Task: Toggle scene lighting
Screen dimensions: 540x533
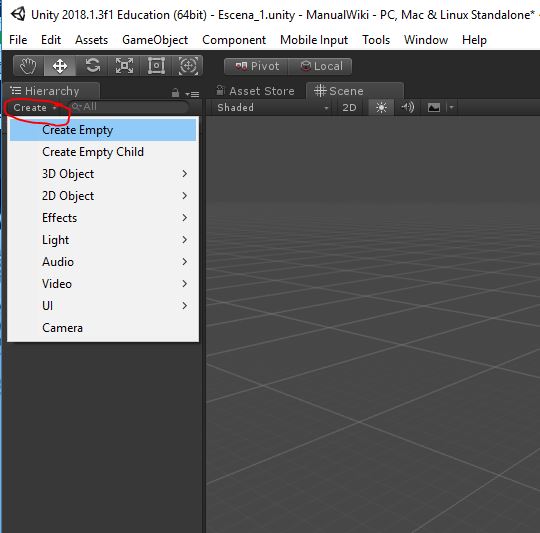Action: (x=381, y=107)
